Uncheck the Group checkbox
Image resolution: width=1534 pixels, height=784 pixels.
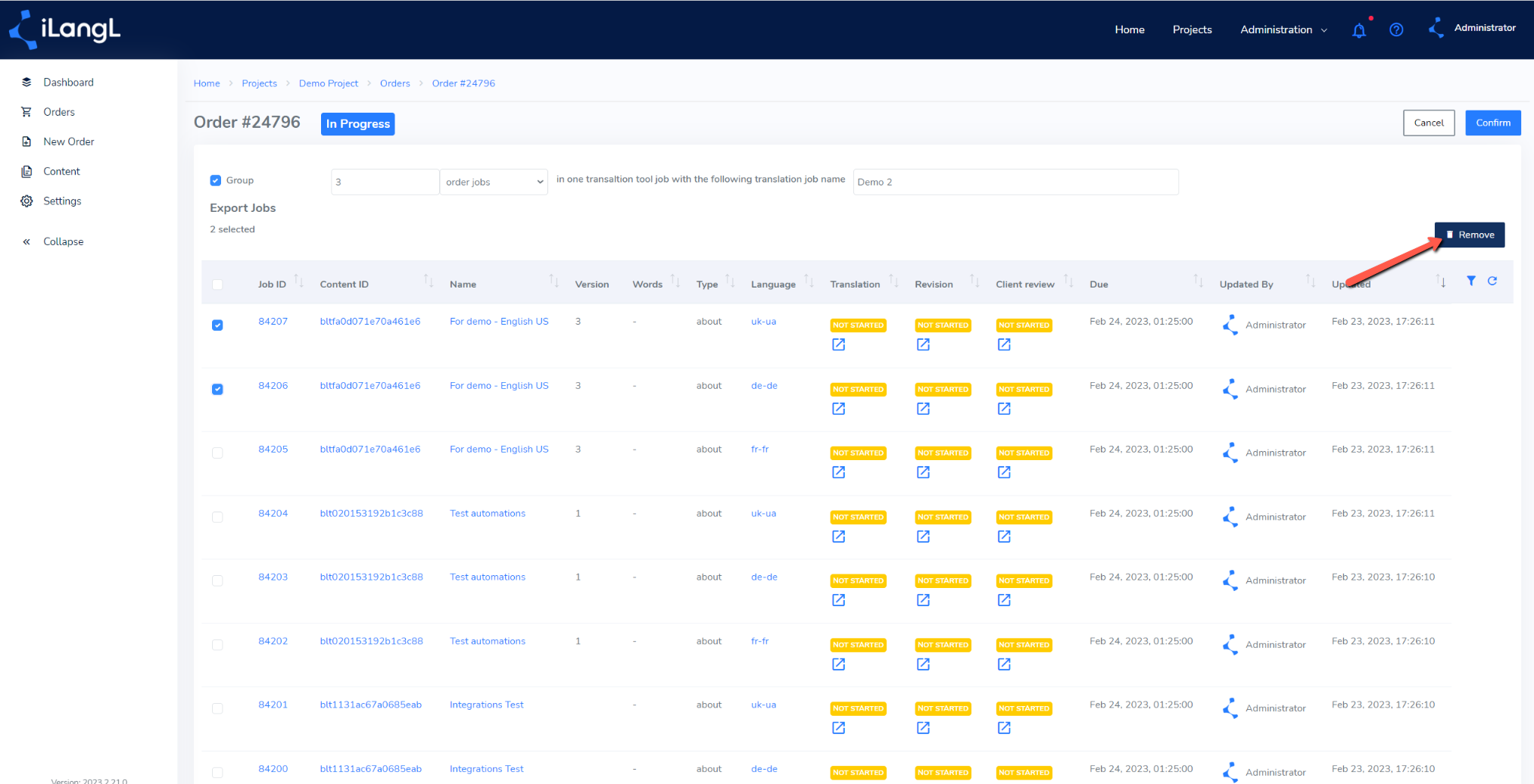216,180
